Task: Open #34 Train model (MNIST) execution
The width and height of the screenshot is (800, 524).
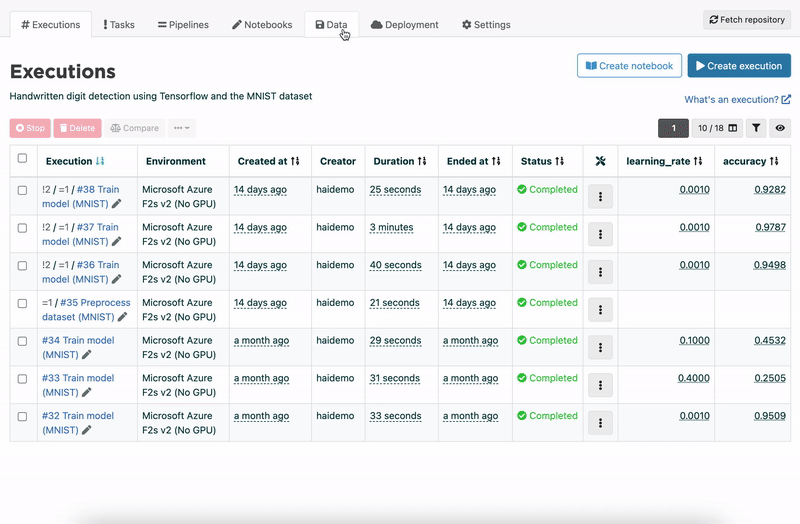Action: (x=78, y=347)
